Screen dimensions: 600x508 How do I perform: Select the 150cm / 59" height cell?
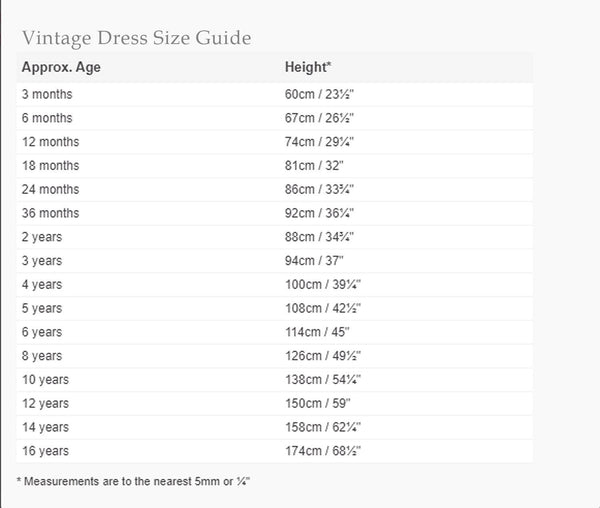316,403
